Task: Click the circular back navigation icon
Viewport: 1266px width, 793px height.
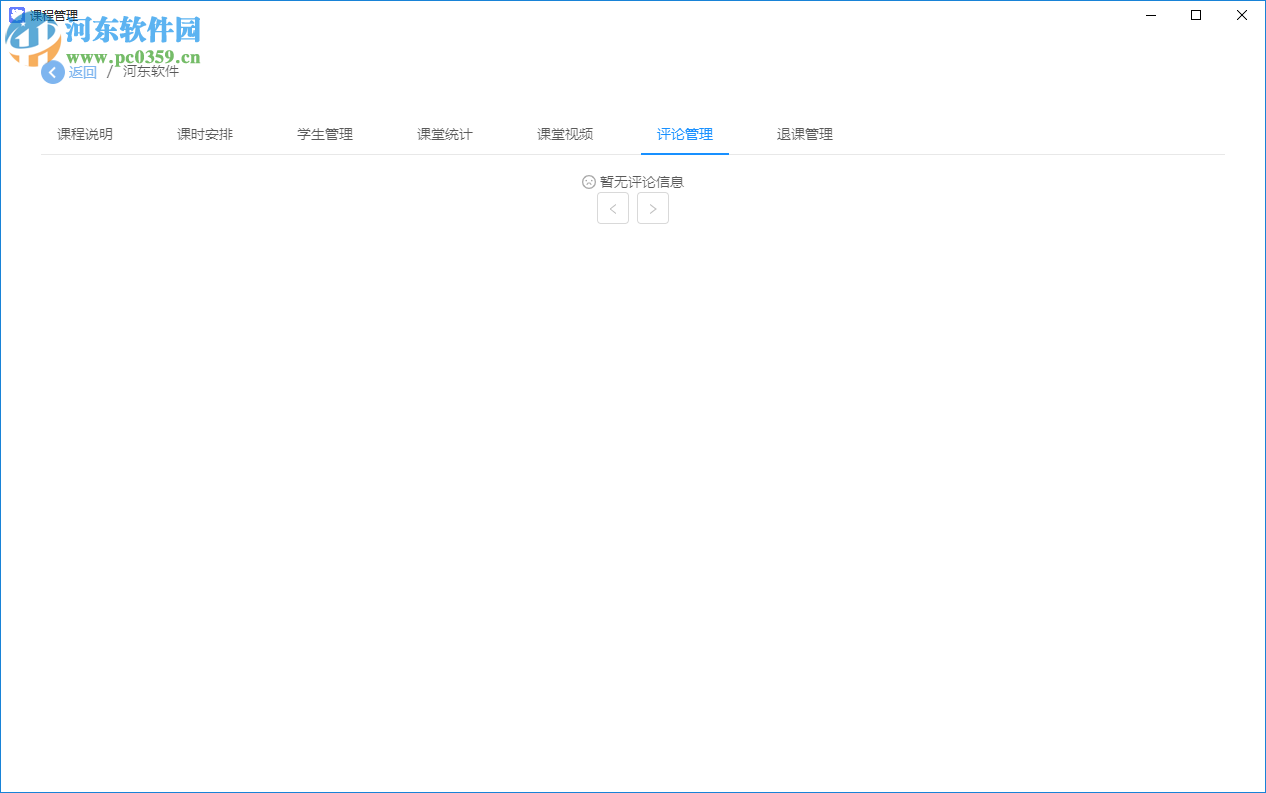Action: pos(52,72)
